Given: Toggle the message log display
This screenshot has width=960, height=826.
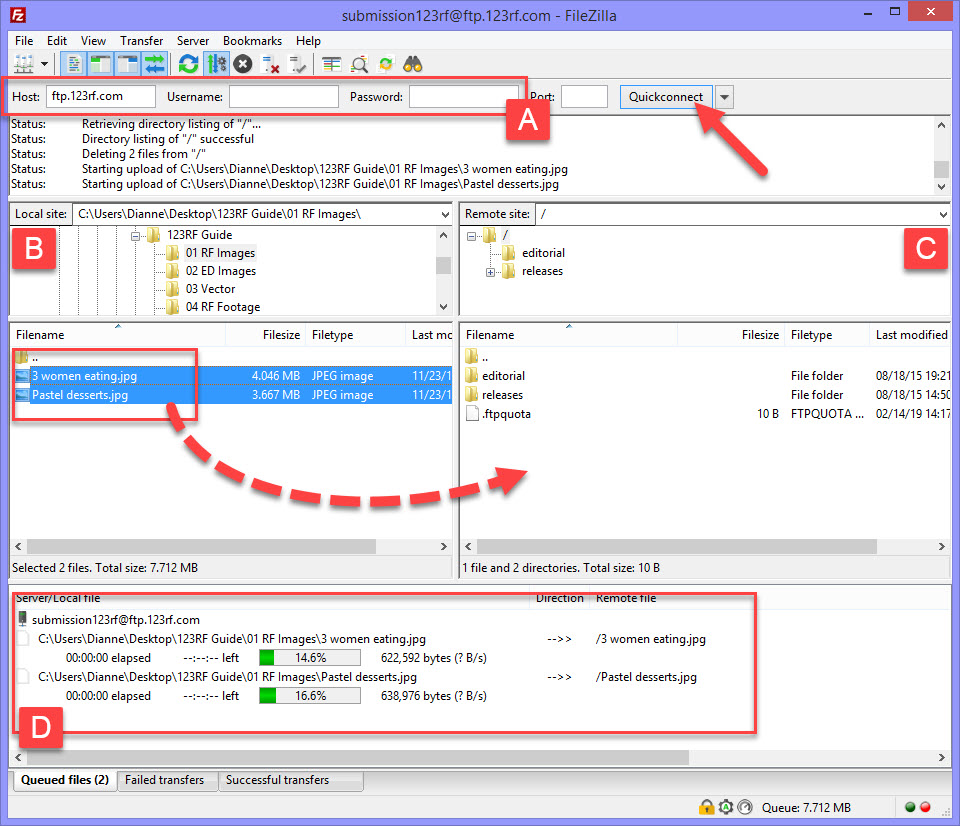Looking at the screenshot, I should pyautogui.click(x=73, y=64).
